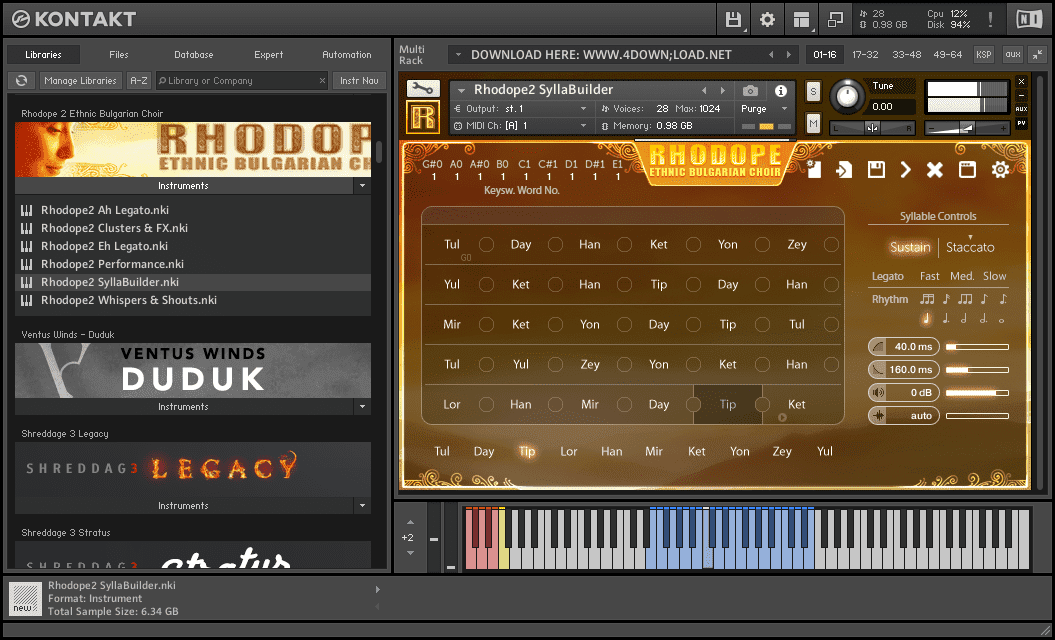Click the attack curve icon beside 40.0 ms

coord(878,347)
